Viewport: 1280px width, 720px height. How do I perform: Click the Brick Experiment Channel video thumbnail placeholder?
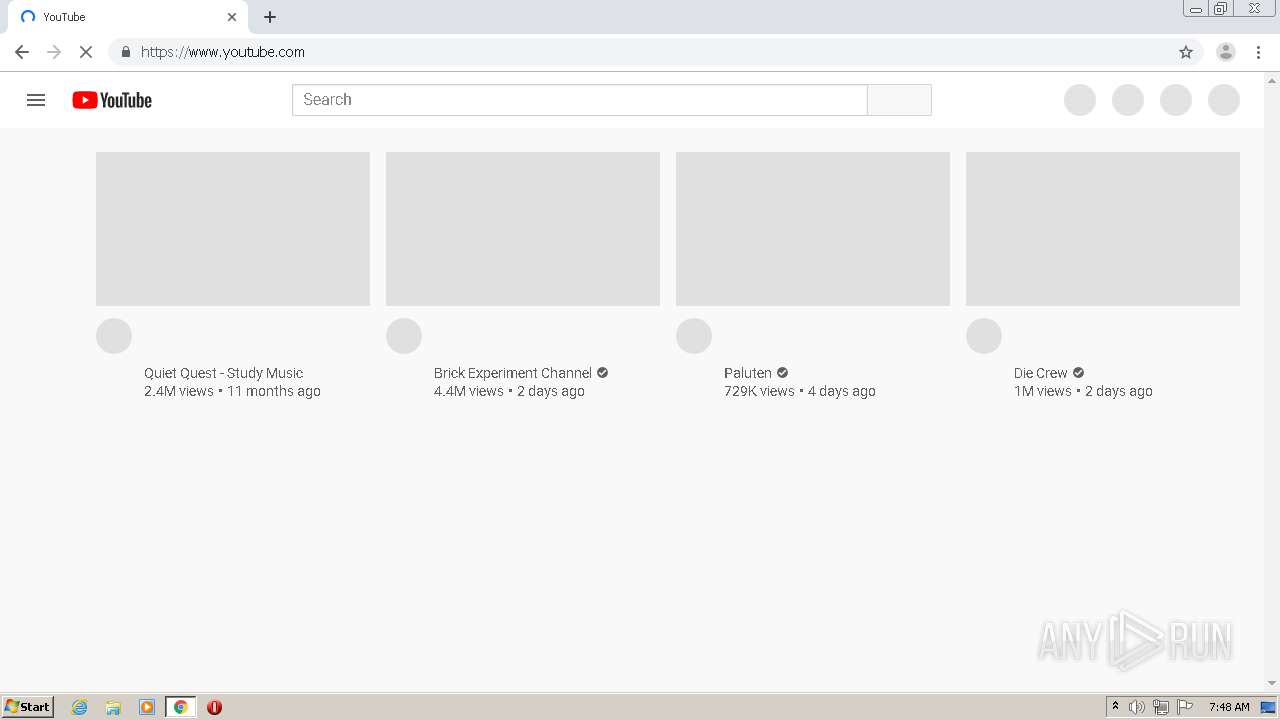523,229
